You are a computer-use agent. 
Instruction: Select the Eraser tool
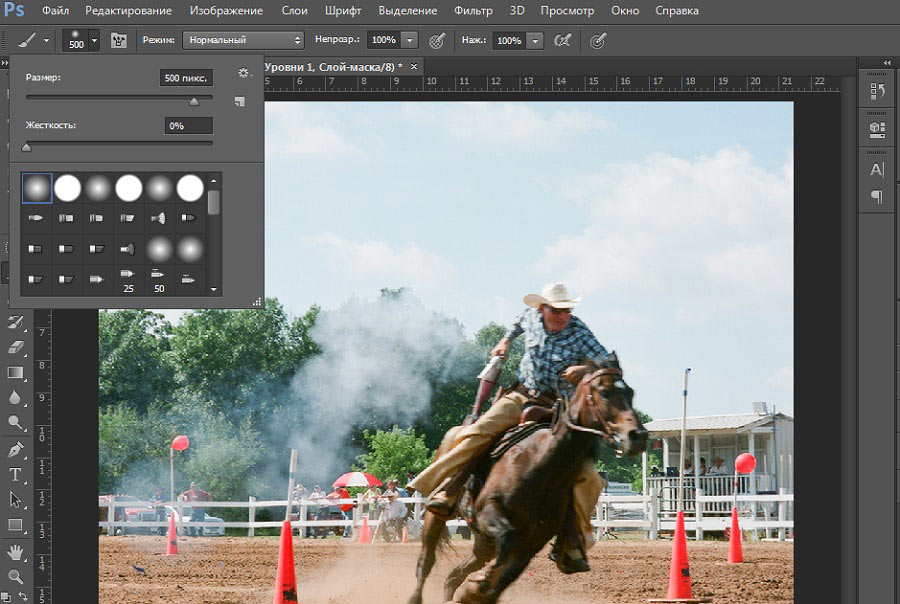click(x=15, y=347)
